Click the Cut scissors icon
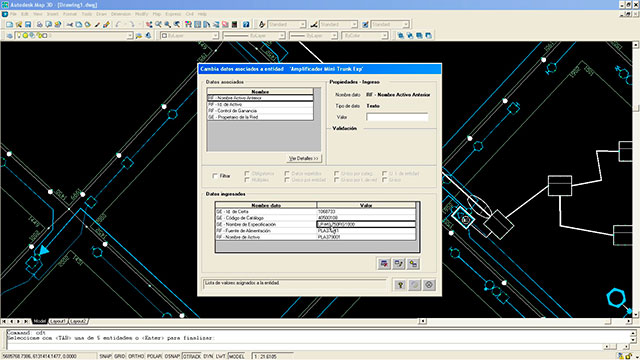Screen dimensions: 640x360 coord(69,24)
